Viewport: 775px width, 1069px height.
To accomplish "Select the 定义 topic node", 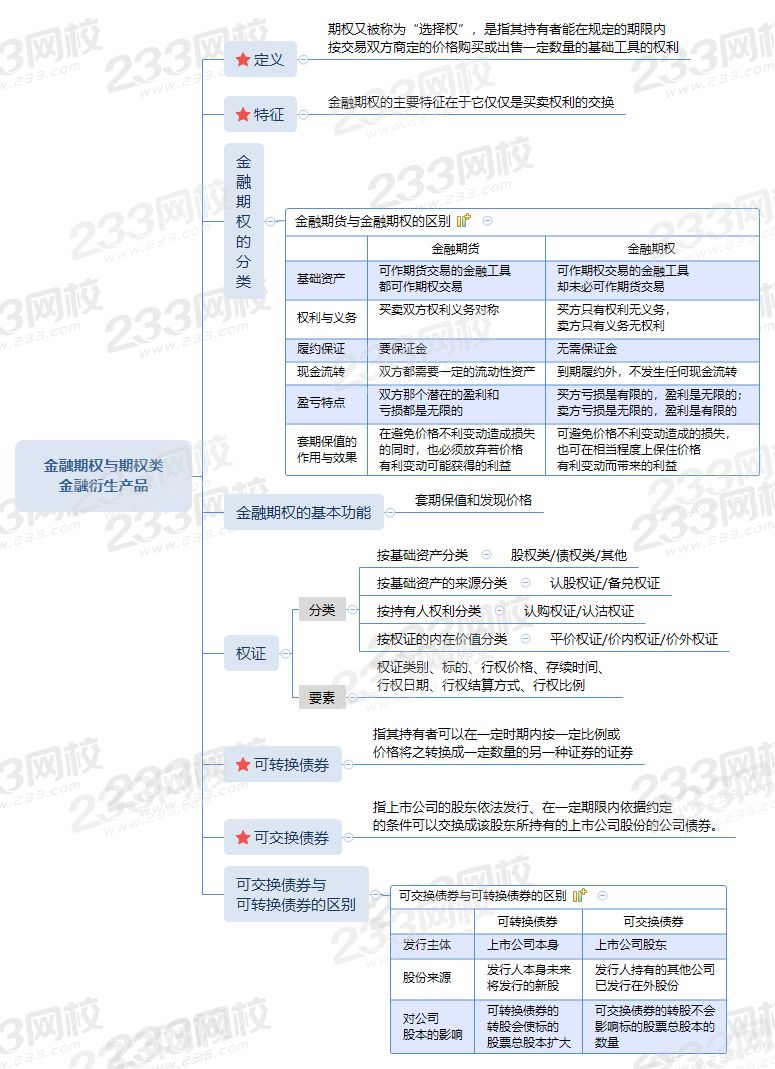I will pyautogui.click(x=260, y=59).
